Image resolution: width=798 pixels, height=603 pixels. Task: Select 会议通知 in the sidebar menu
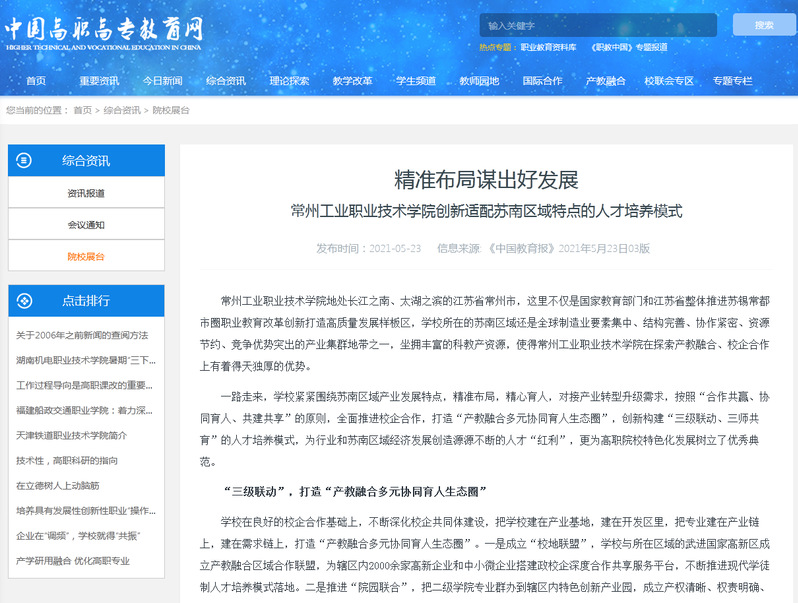click(x=86, y=225)
